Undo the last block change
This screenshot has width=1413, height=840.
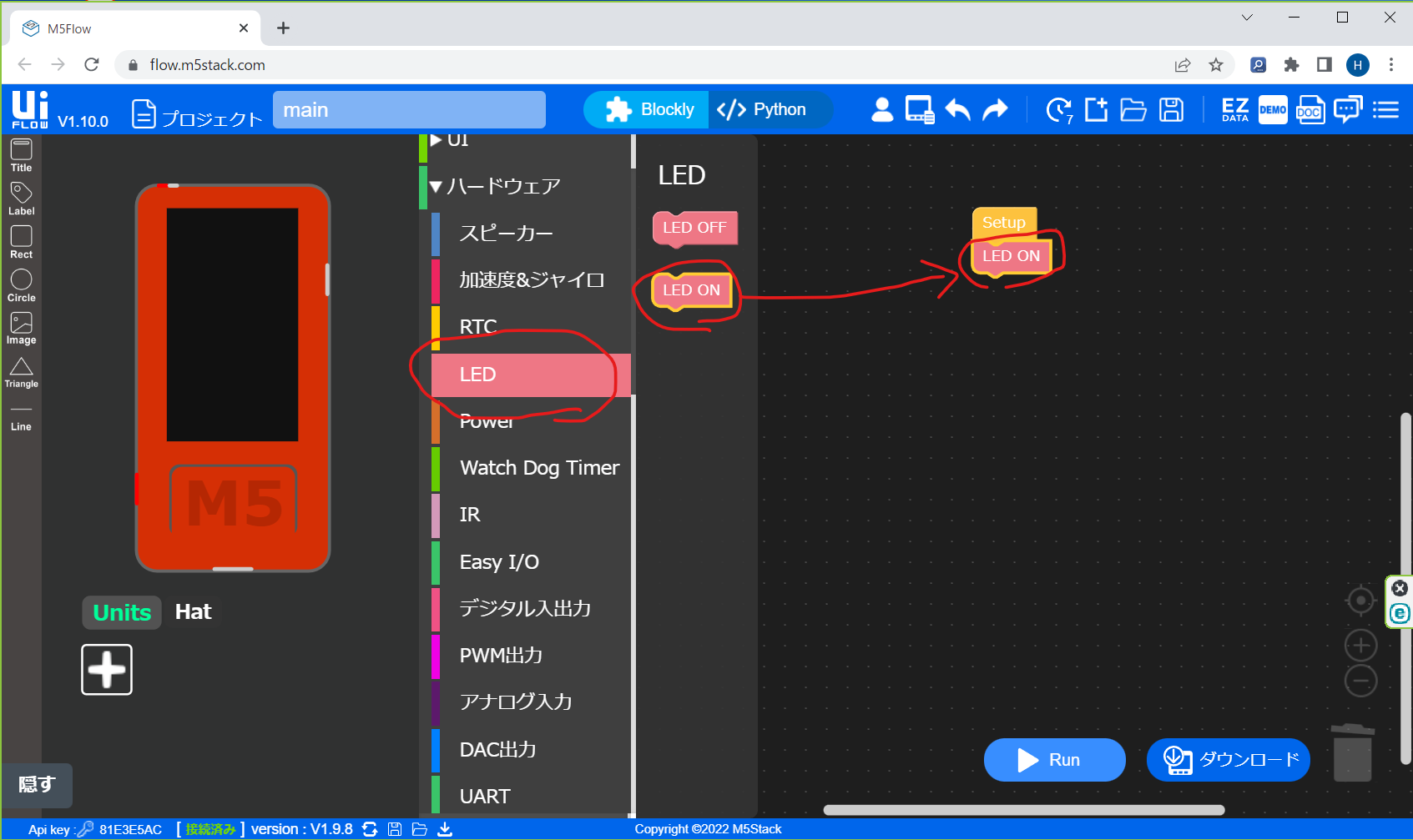958,109
